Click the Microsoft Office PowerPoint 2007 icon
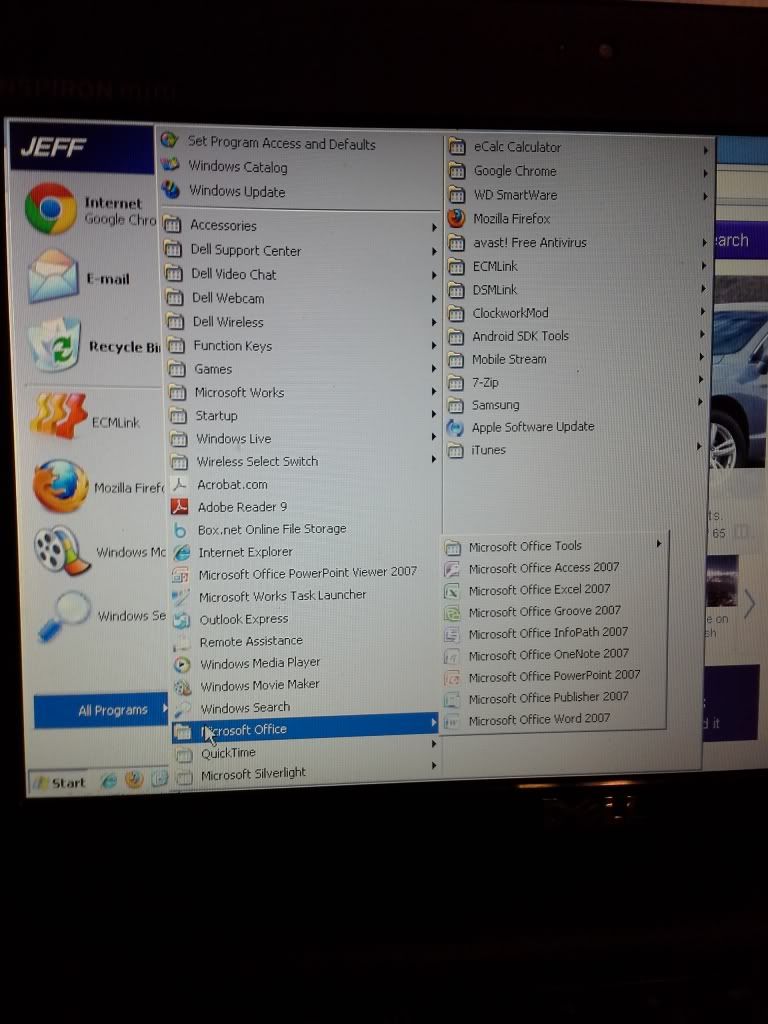Screen dimensions: 768x1024 tap(452, 678)
